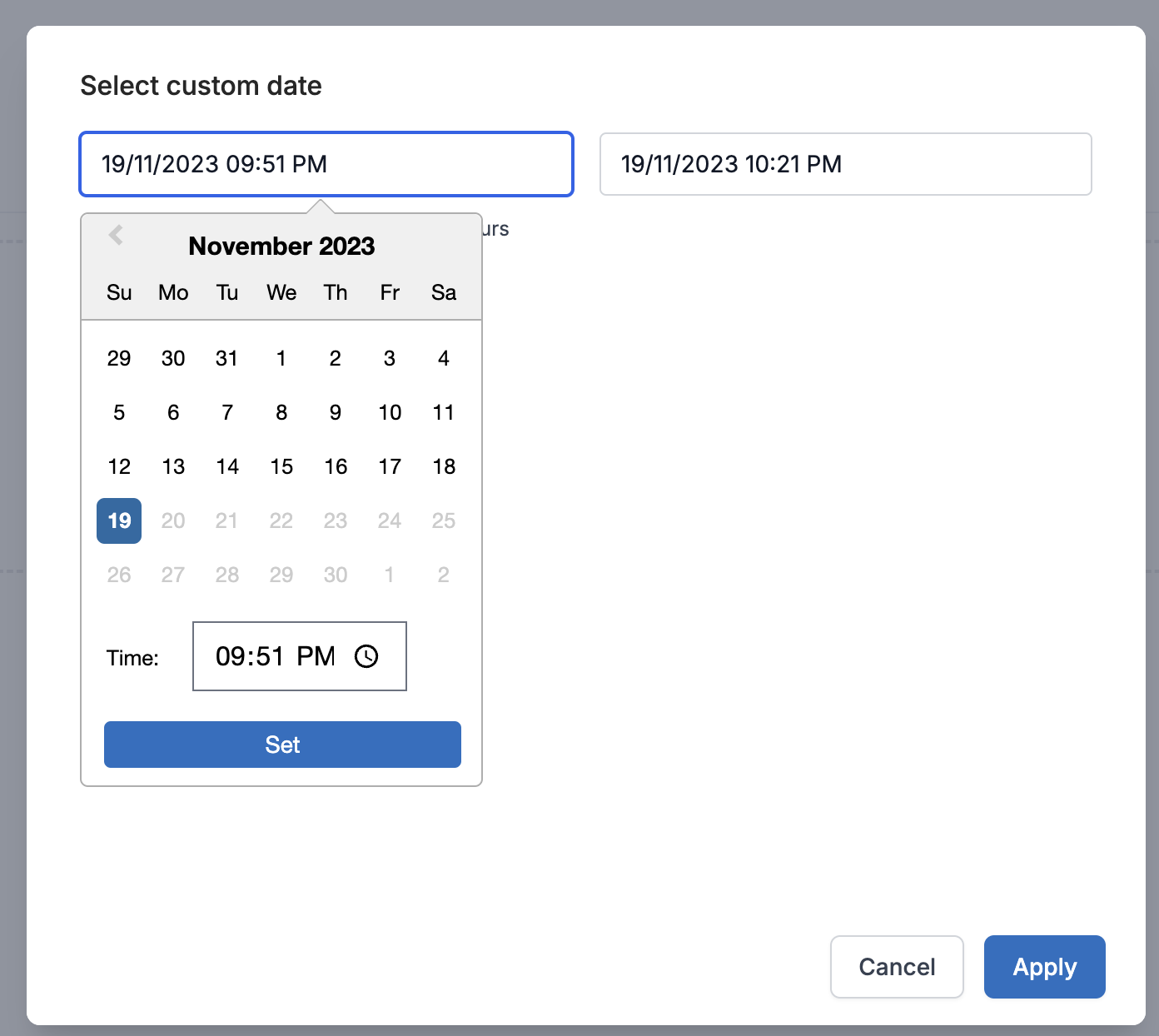
Task: Select day 2 in first row
Action: tap(336, 358)
